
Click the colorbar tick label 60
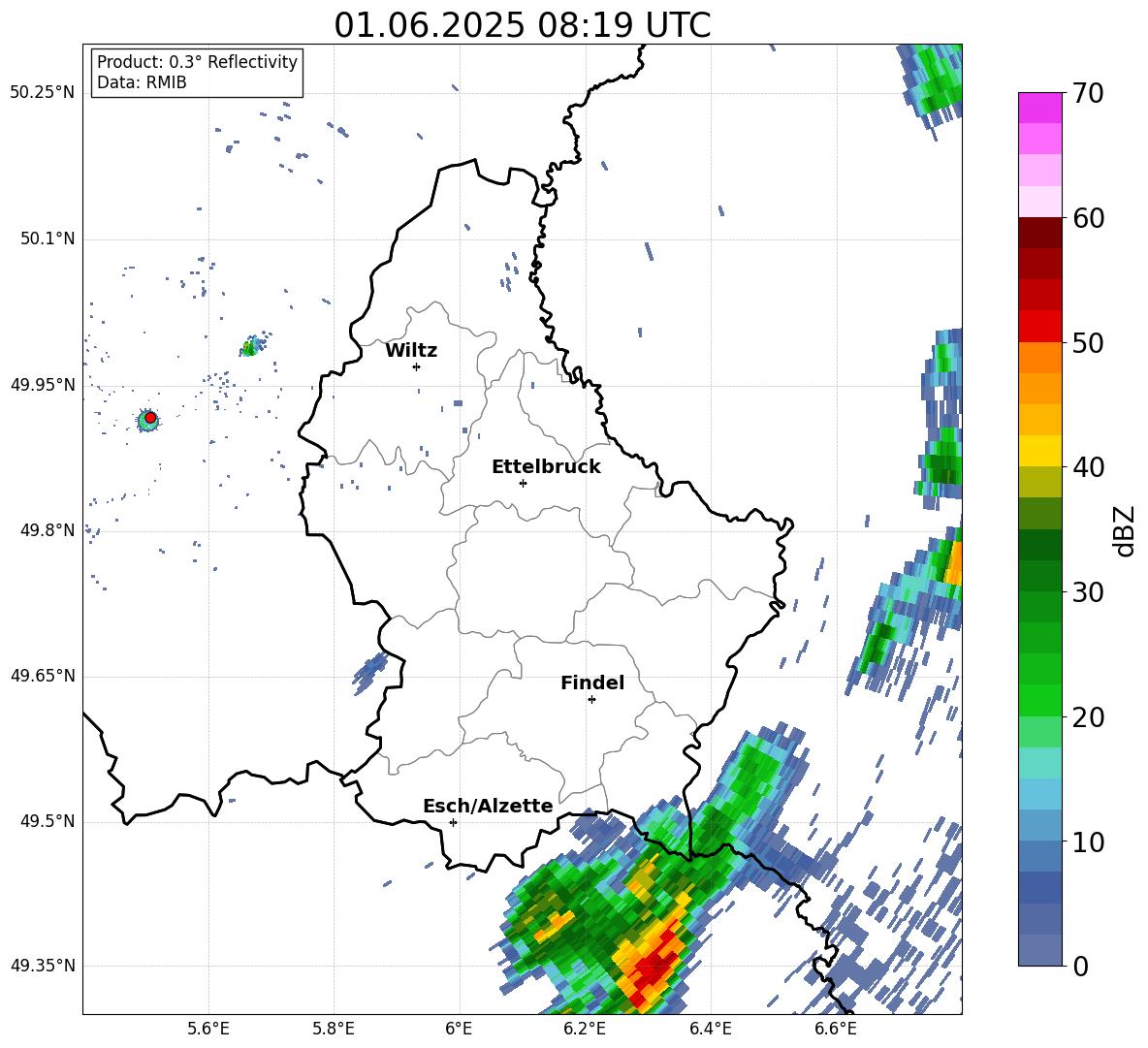[x=1088, y=218]
